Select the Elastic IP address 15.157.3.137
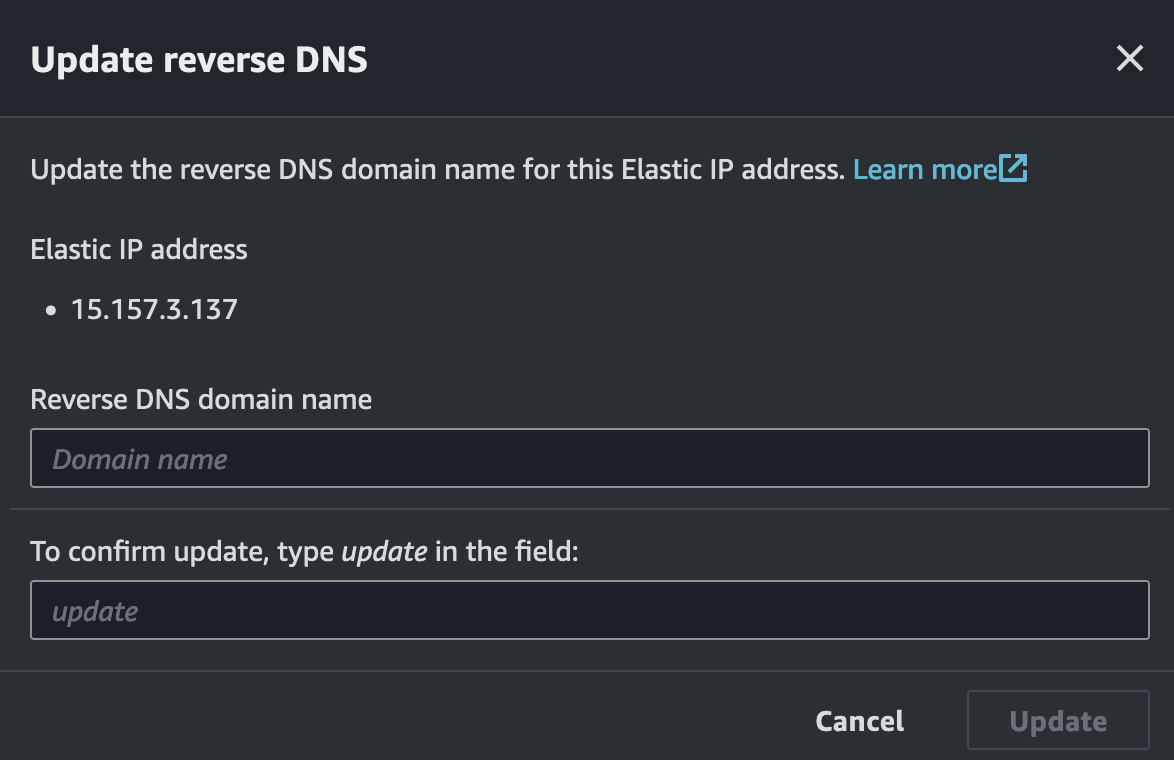The width and height of the screenshot is (1174, 760). click(x=155, y=309)
